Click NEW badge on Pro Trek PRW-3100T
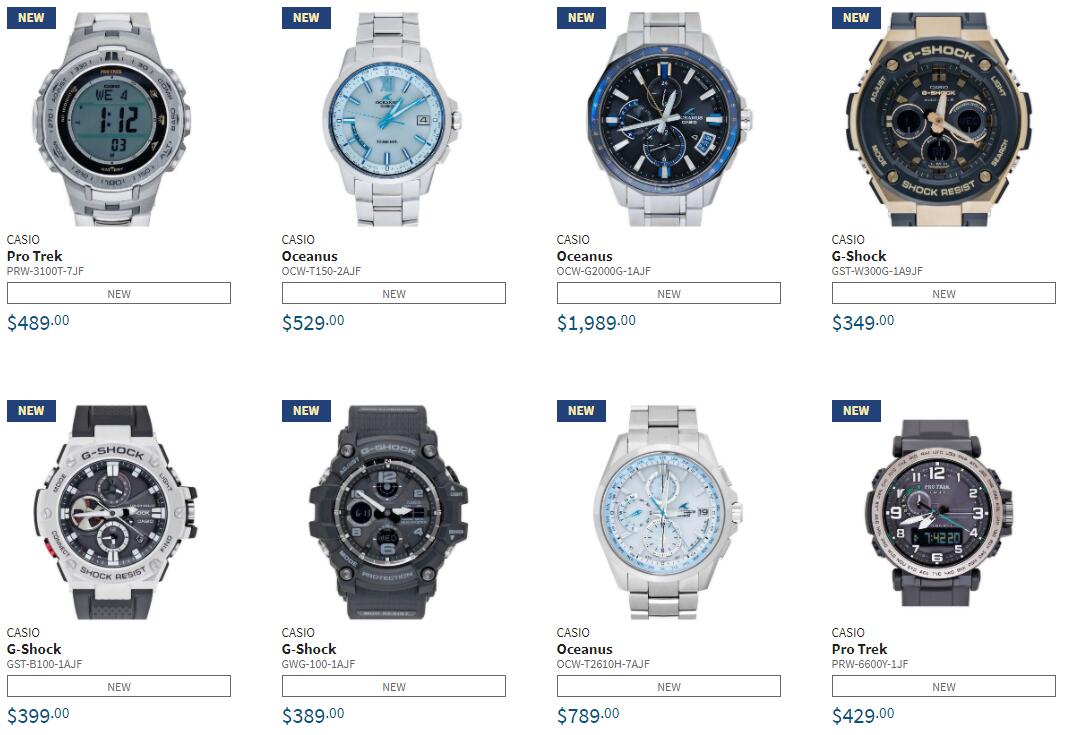Viewport: 1065px width, 735px height. pos(31,18)
